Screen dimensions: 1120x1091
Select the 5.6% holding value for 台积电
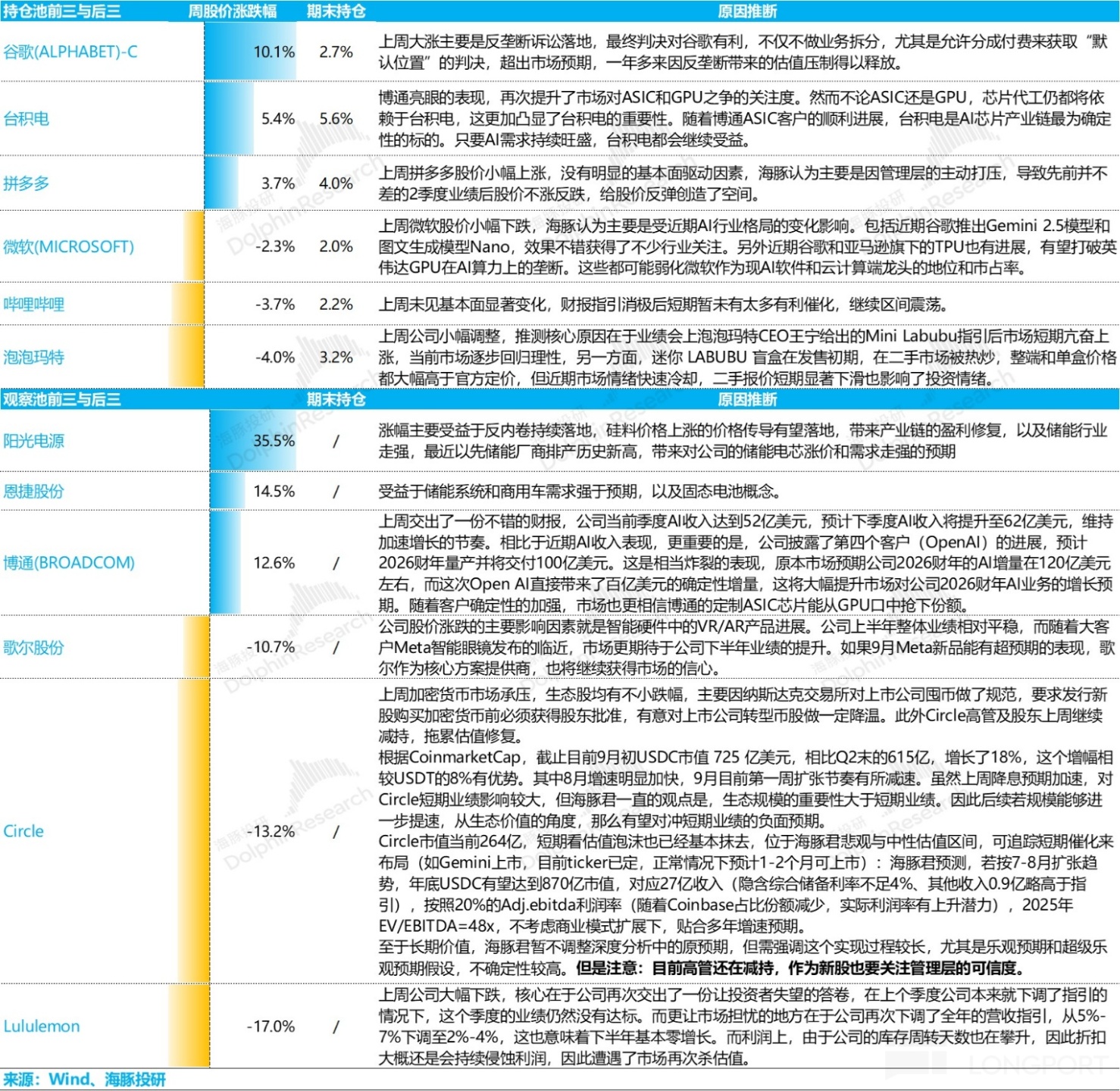336,118
